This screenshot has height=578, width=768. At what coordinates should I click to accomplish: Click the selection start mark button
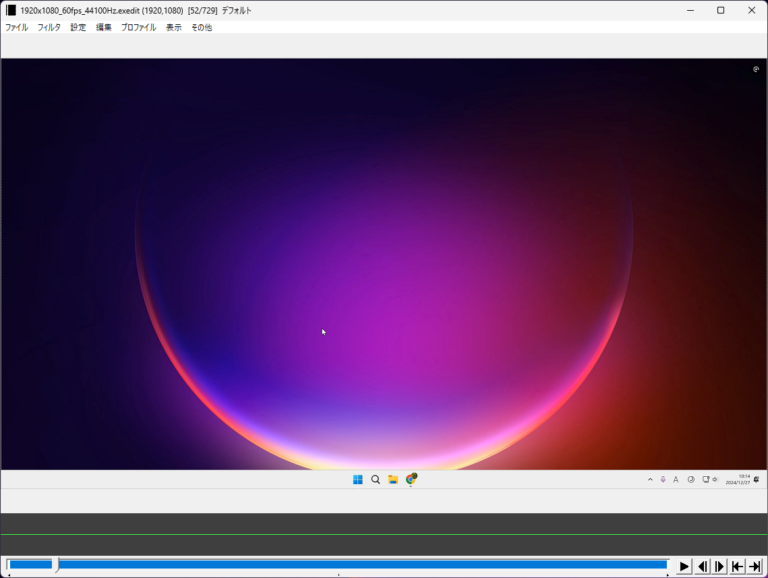[737, 566]
